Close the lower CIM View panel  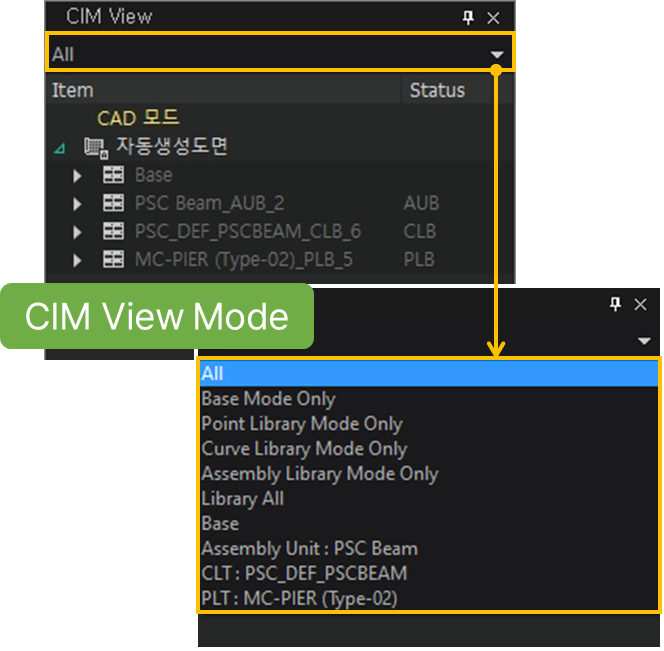[640, 304]
